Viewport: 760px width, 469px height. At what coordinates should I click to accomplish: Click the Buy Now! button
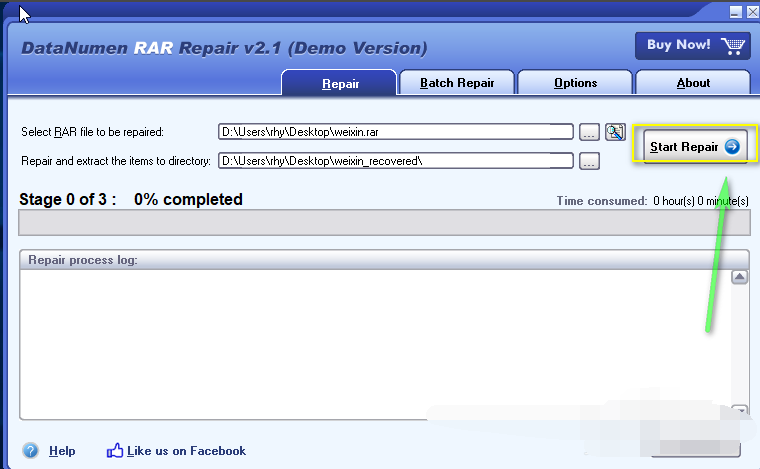692,45
